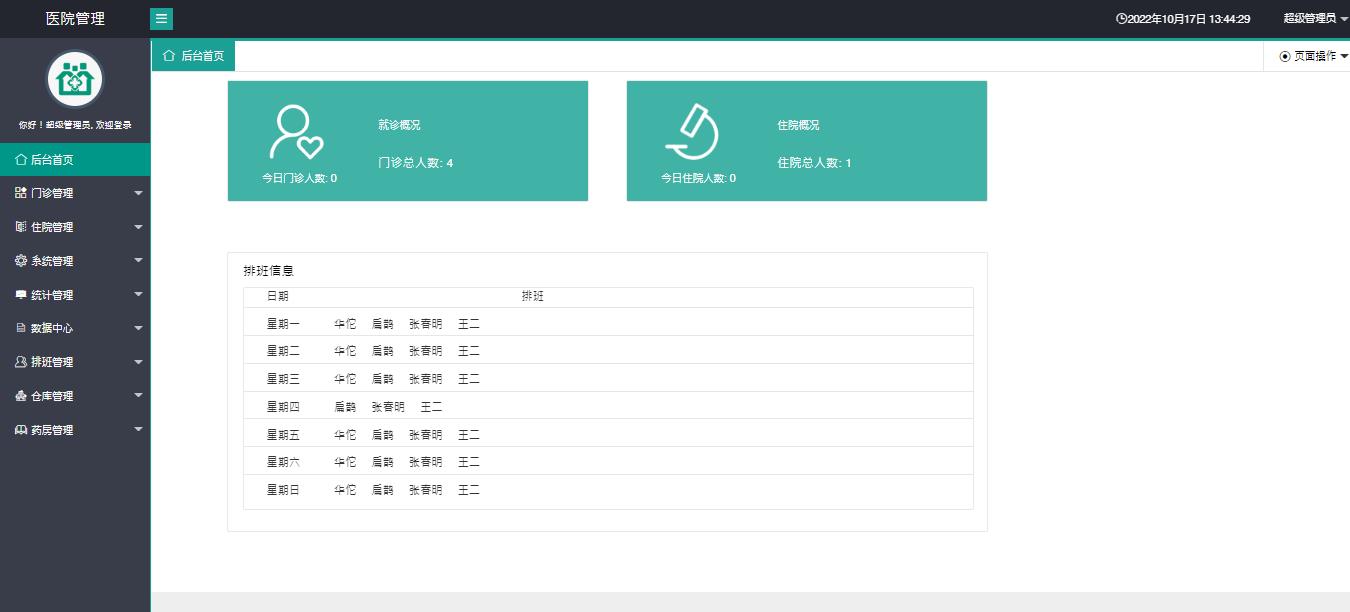Click the 排班管理 person icon
Viewport: 1350px width, 612px height.
point(21,362)
